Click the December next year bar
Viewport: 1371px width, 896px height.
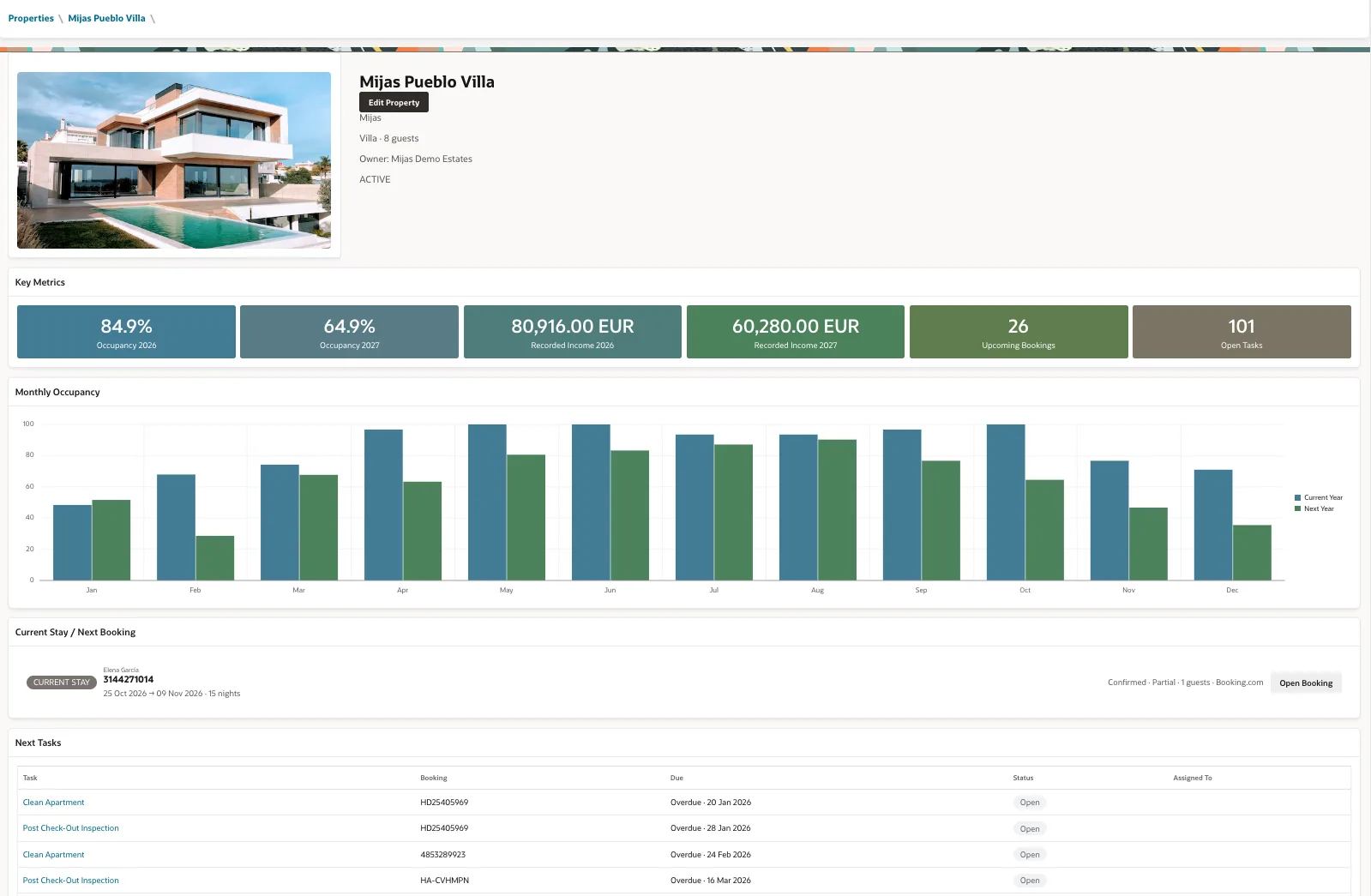point(1252,553)
